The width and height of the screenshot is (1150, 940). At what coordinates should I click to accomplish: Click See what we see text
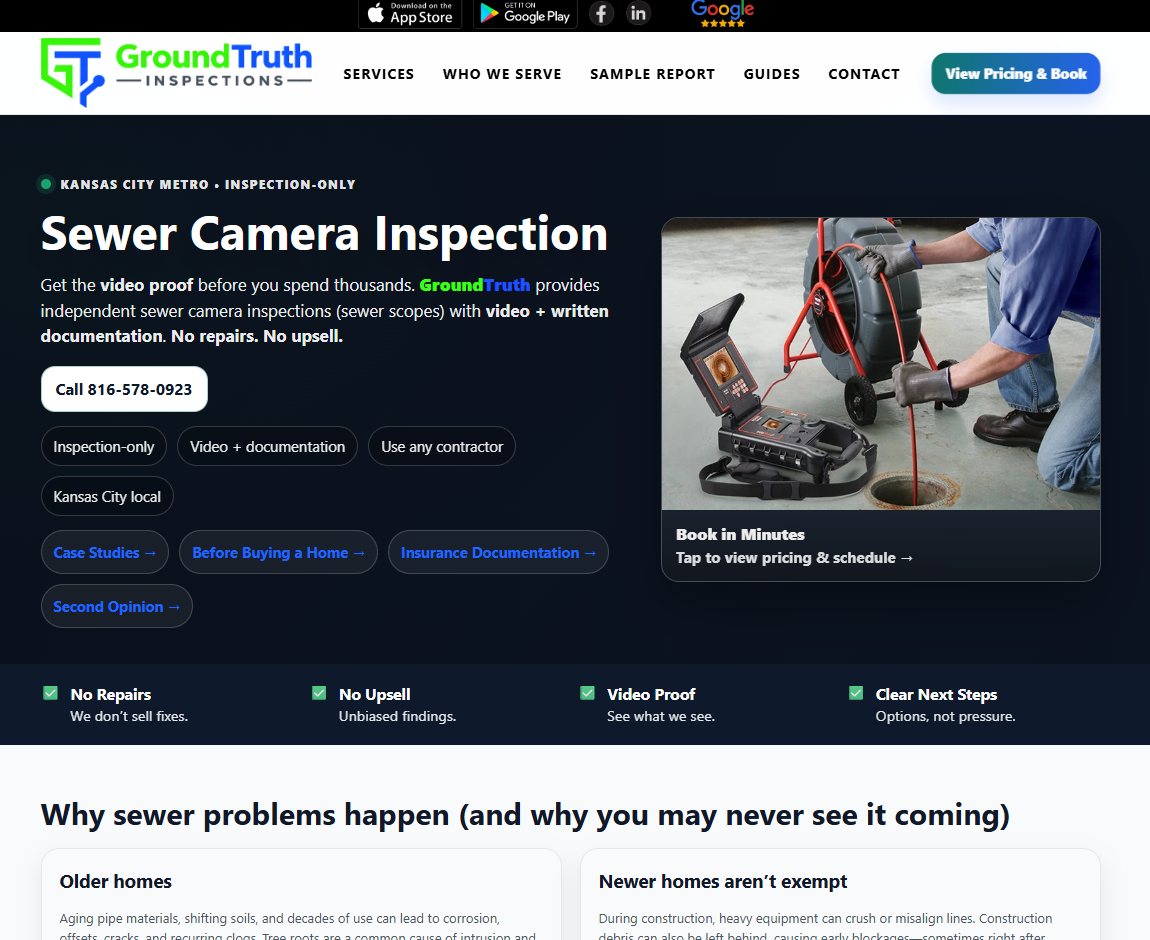[x=661, y=716]
